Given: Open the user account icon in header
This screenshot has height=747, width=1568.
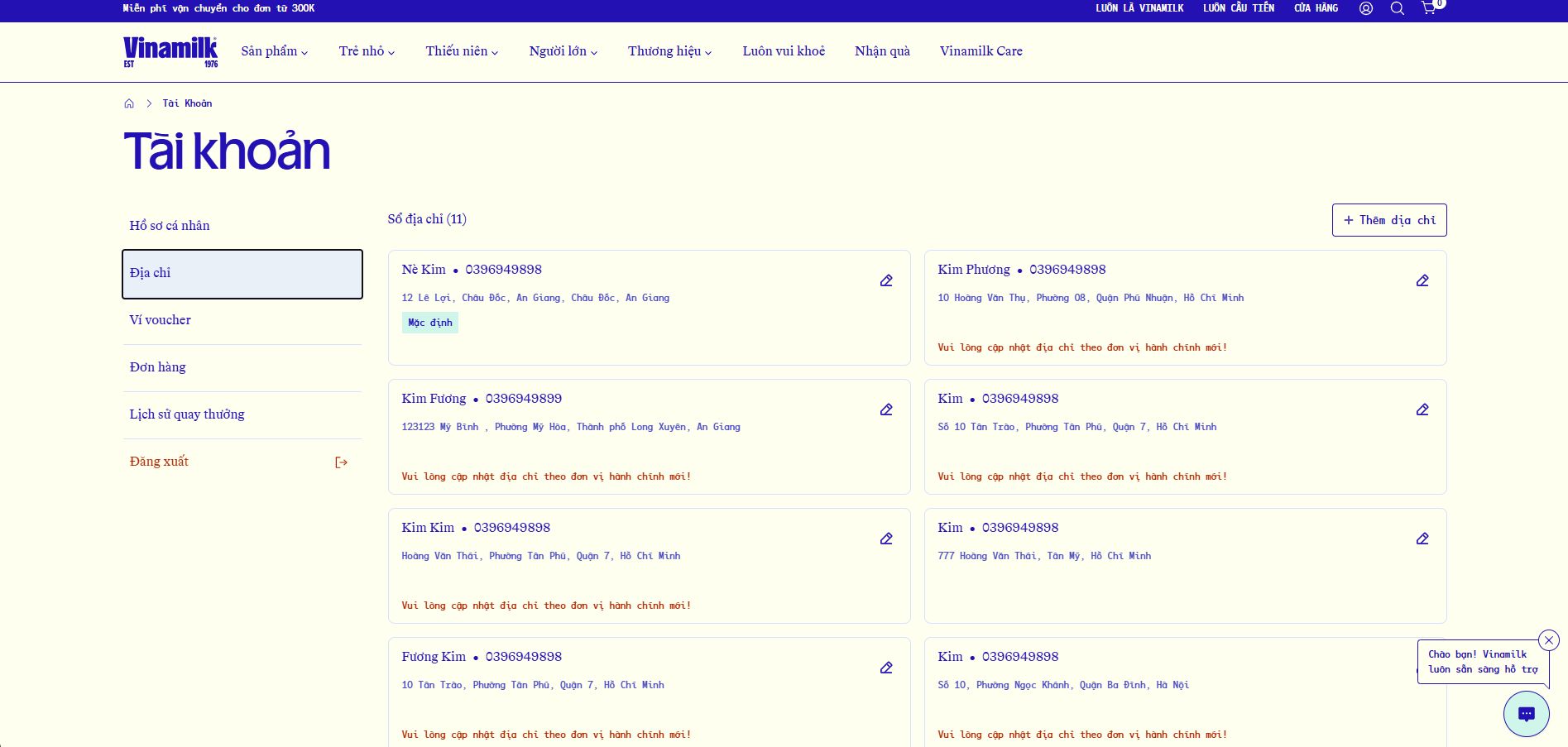Looking at the screenshot, I should (x=1366, y=8).
